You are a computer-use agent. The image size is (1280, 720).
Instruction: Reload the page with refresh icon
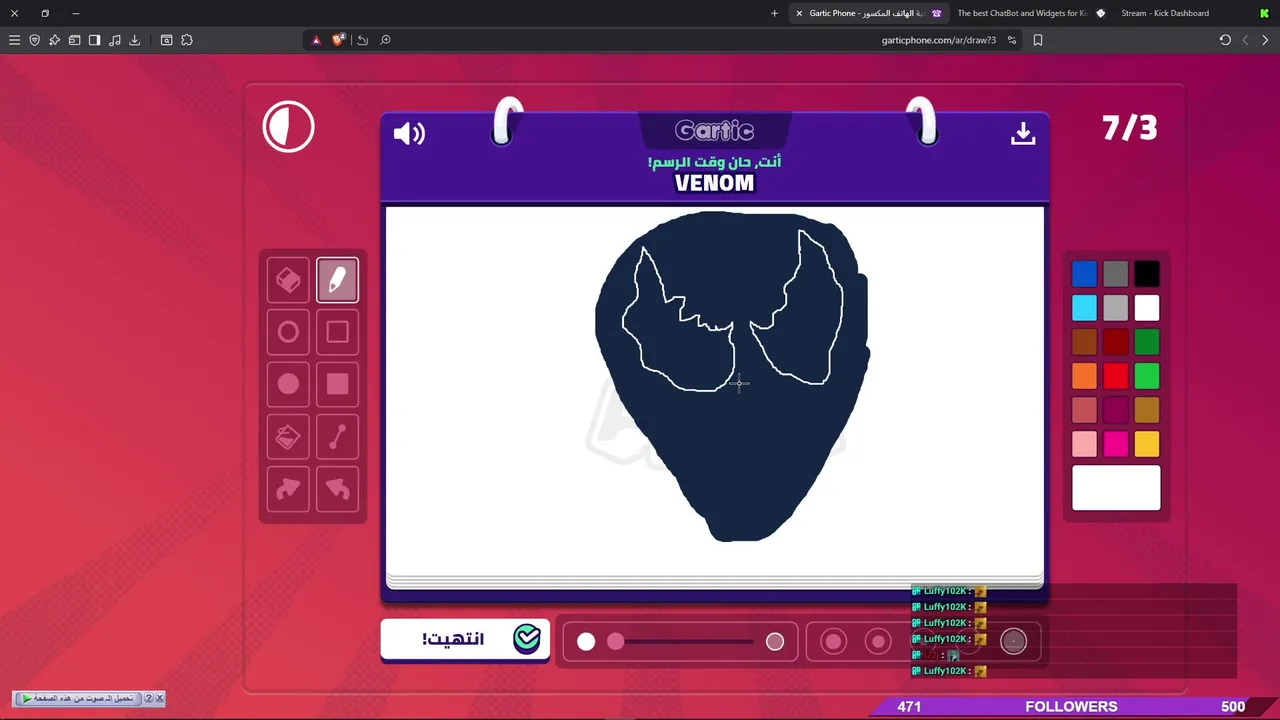tap(1225, 40)
